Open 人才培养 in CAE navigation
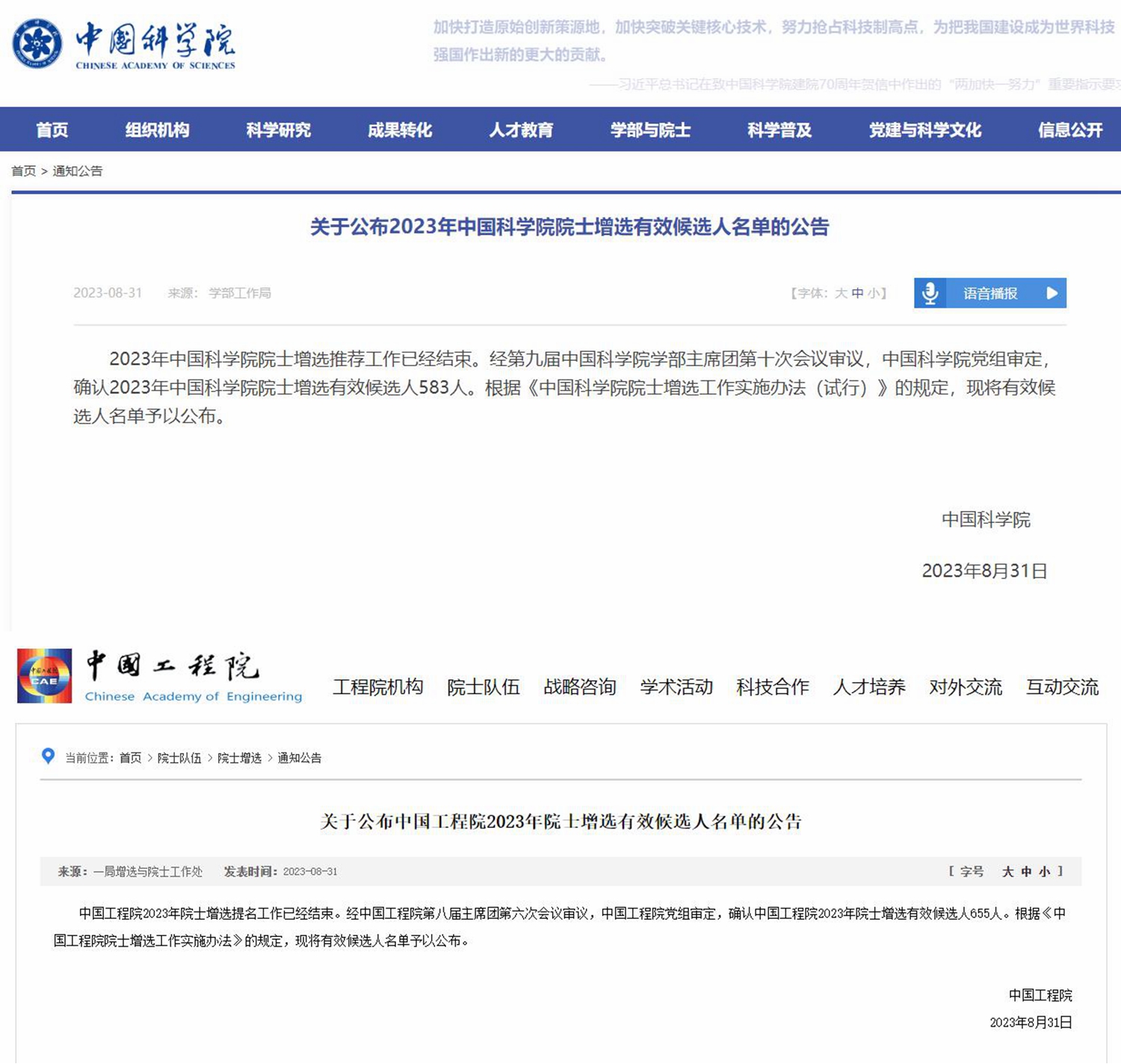Viewport: 1121px width, 1064px height. coord(868,687)
